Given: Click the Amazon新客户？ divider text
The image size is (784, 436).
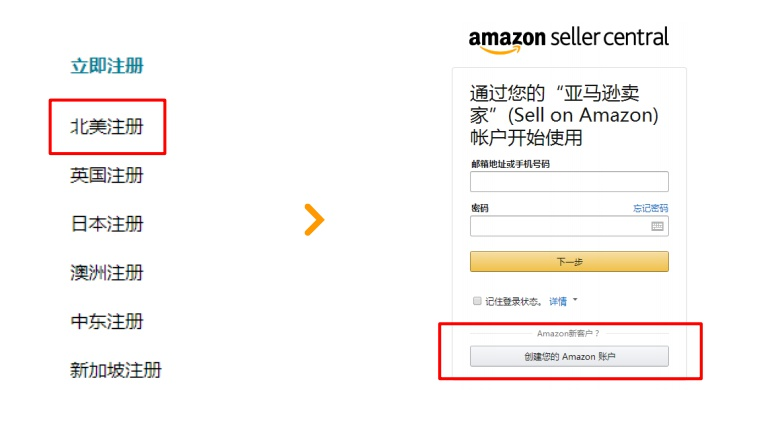Looking at the screenshot, I should coord(568,333).
